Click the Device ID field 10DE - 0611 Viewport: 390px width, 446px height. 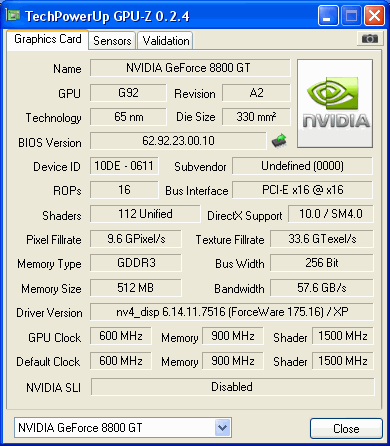point(124,166)
